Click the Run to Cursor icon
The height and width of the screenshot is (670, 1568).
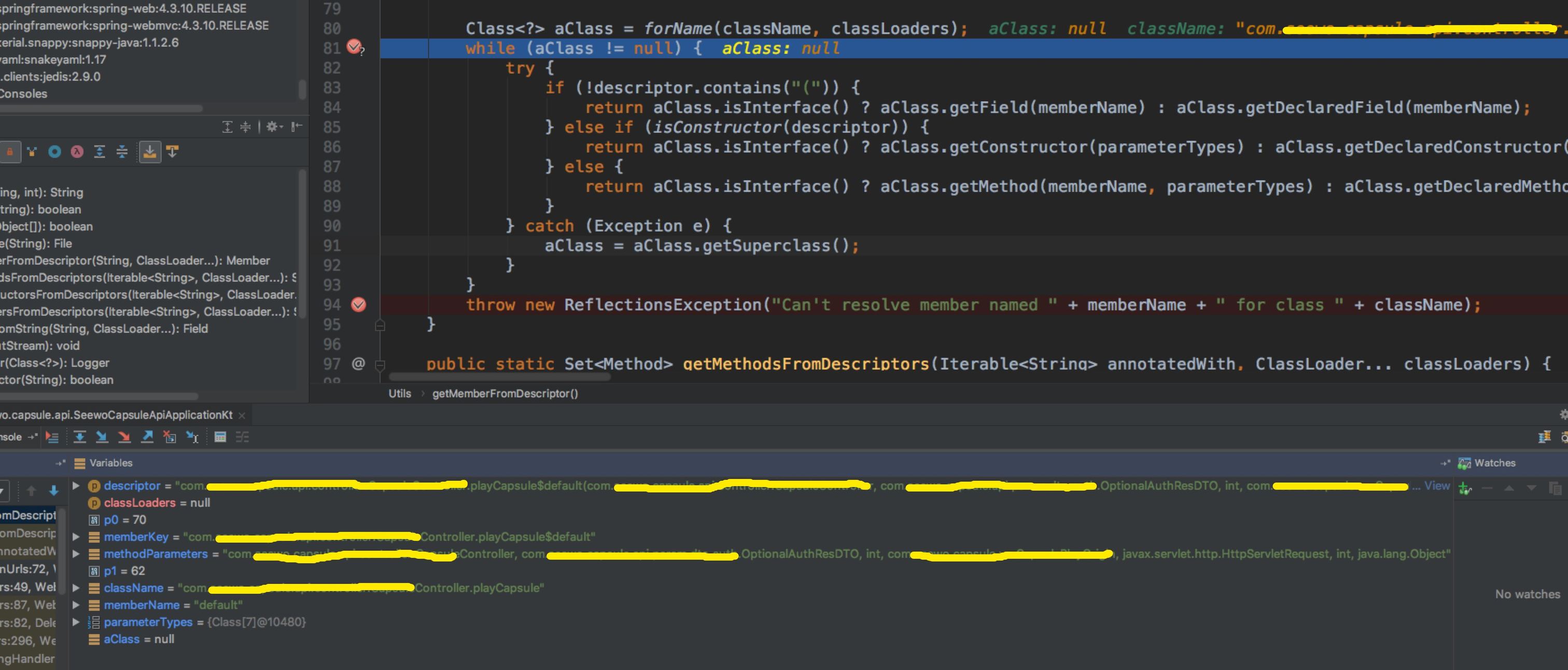tap(192, 437)
